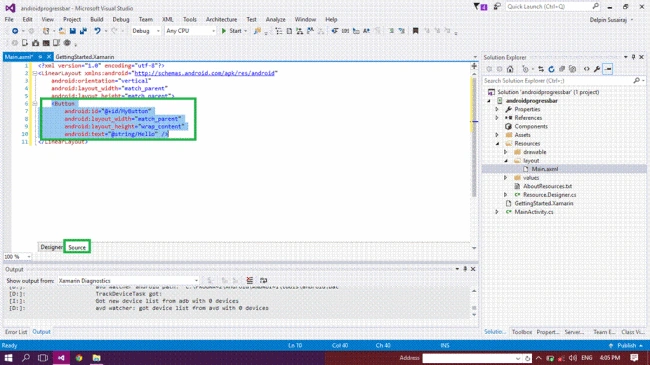Image resolution: width=650 pixels, height=365 pixels.
Task: Toggle auto-hide pin of Output panel
Action: click(x=465, y=269)
